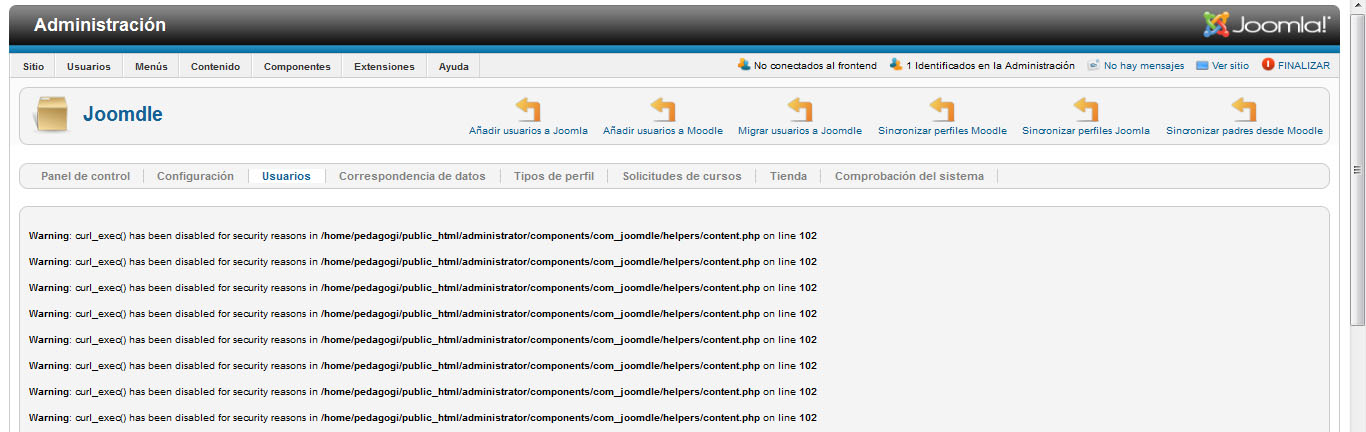Follow the No hay mensajes link
The width and height of the screenshot is (1366, 432).
coord(1143,66)
